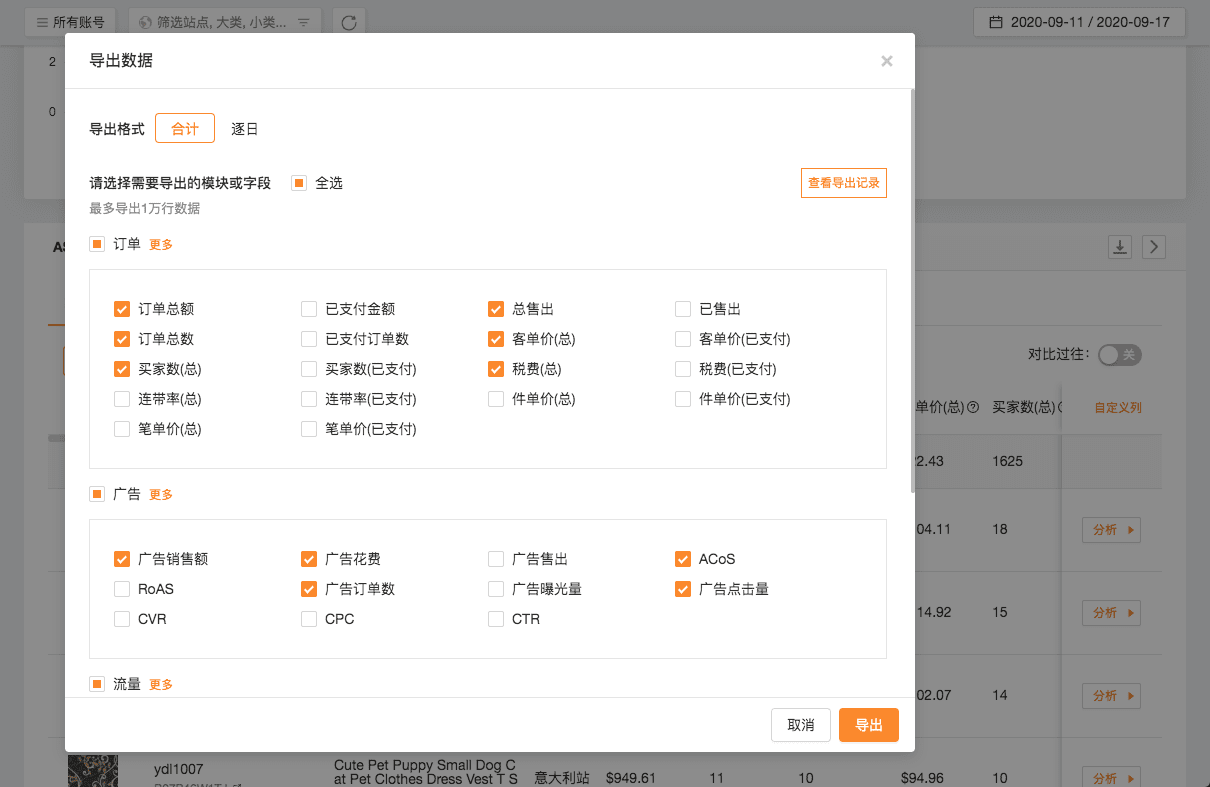This screenshot has height=787, width=1210.
Task: Open 查看导出记录 export history
Action: [843, 183]
